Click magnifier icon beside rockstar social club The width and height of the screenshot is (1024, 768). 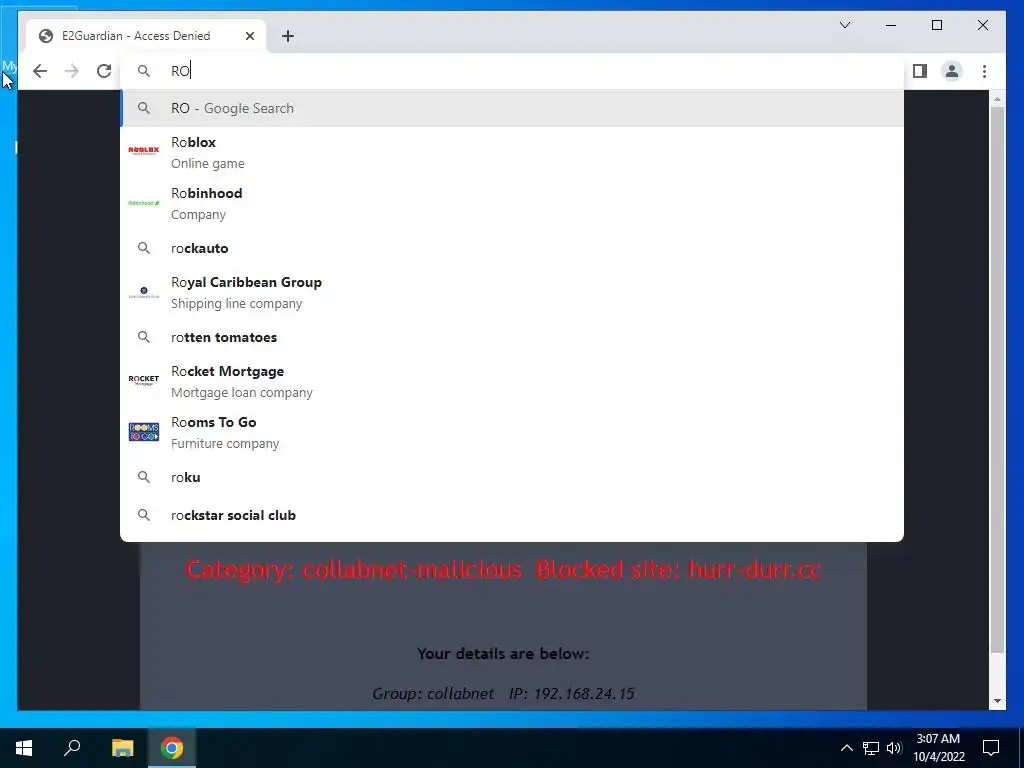point(144,515)
